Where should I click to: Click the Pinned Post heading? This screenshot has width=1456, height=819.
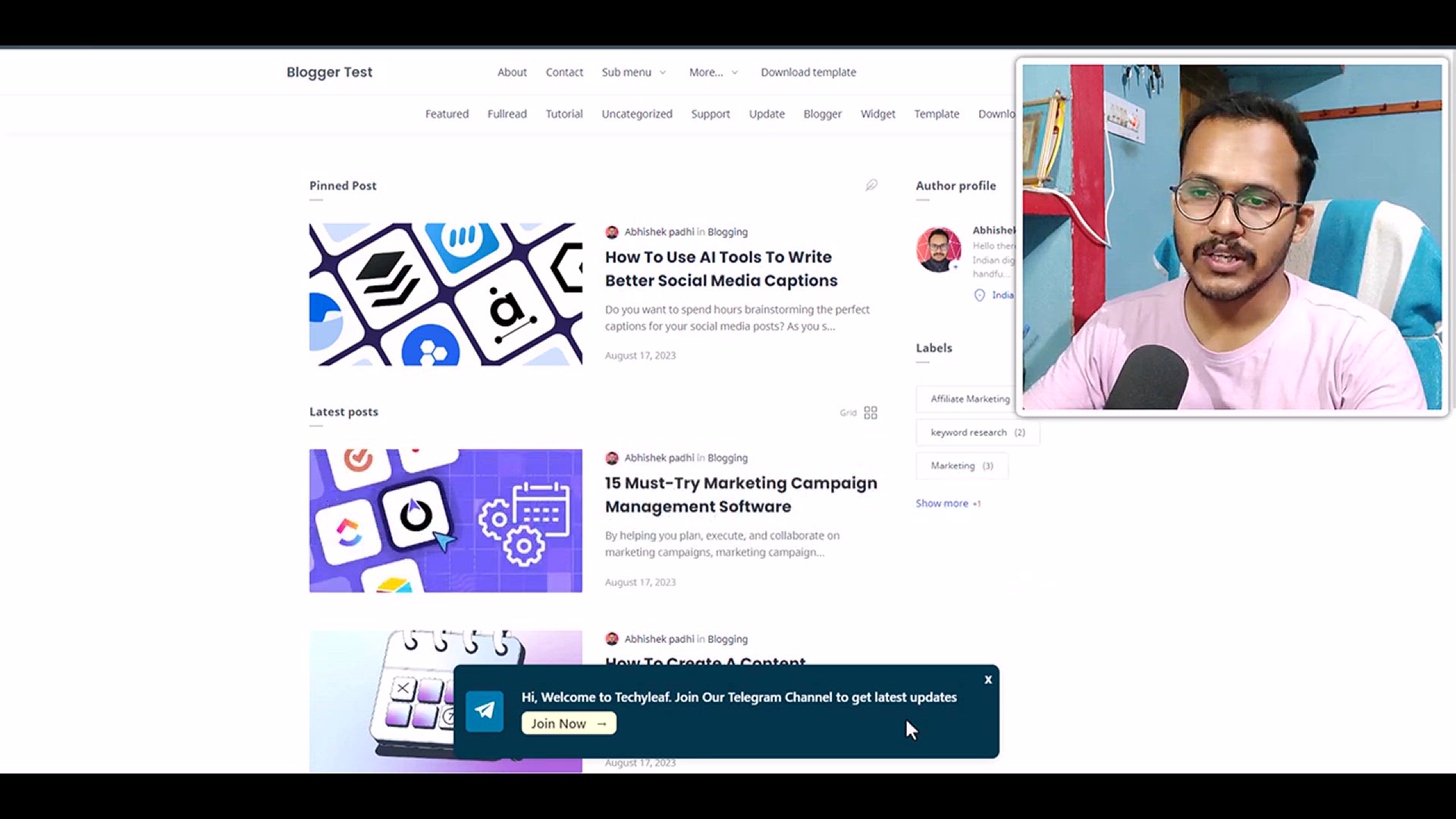pos(343,186)
